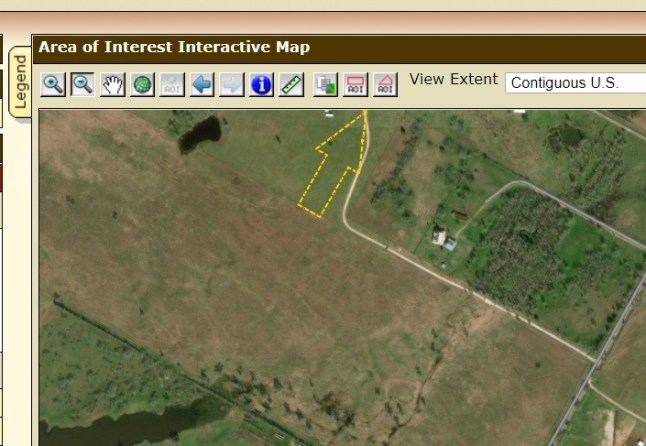Click the greyed-out forward extent arrow
The height and width of the screenshot is (446, 646).
pyautogui.click(x=231, y=85)
